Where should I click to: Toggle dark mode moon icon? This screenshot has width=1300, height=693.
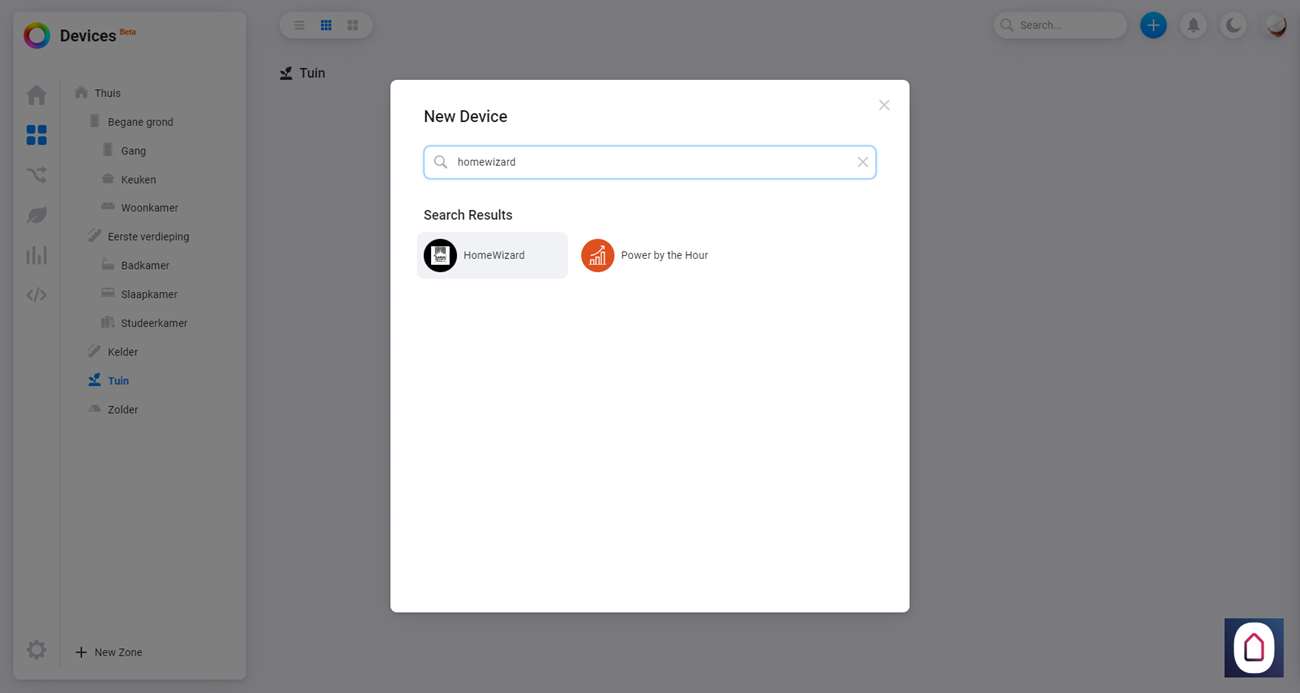pos(1234,25)
